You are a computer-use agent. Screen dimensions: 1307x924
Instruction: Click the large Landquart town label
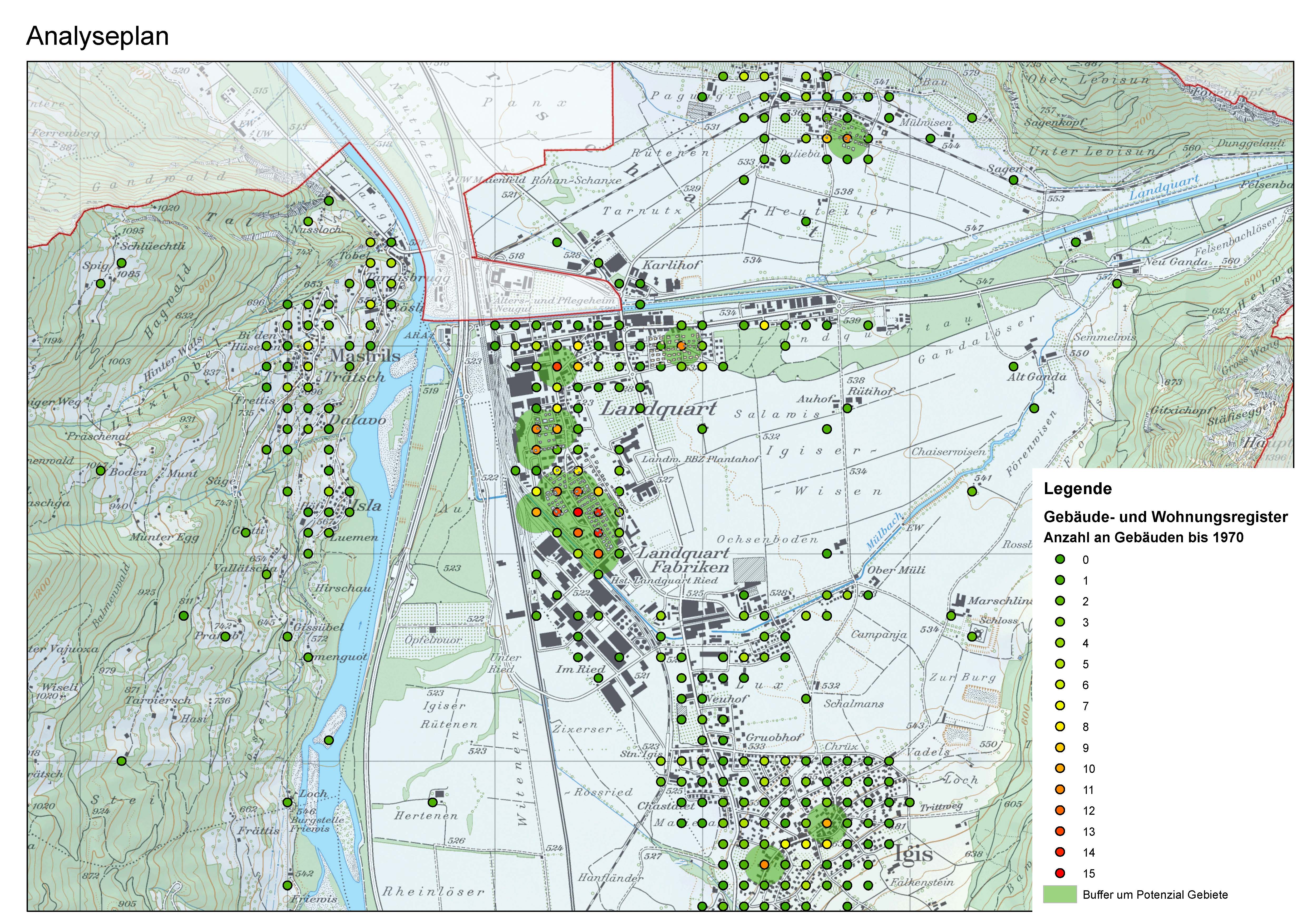[659, 409]
